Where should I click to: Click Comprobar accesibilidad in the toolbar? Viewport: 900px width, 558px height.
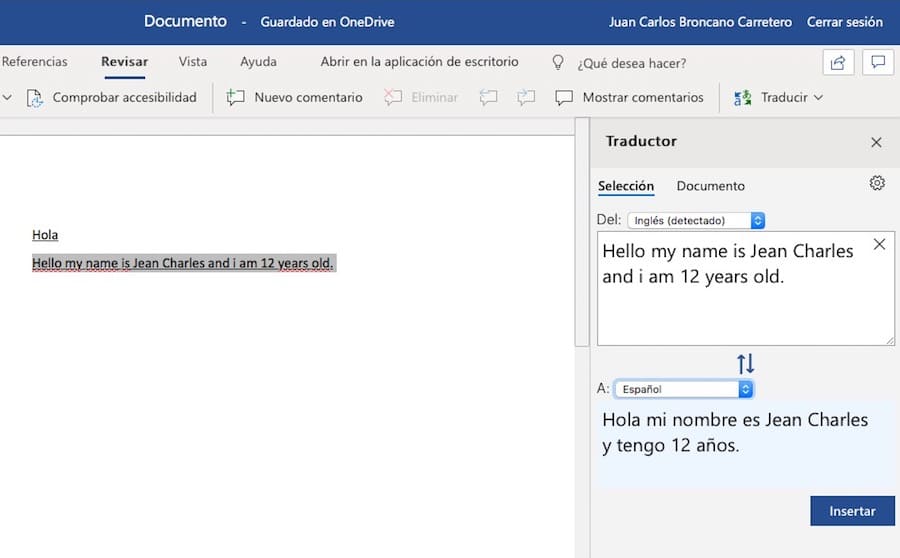click(111, 97)
